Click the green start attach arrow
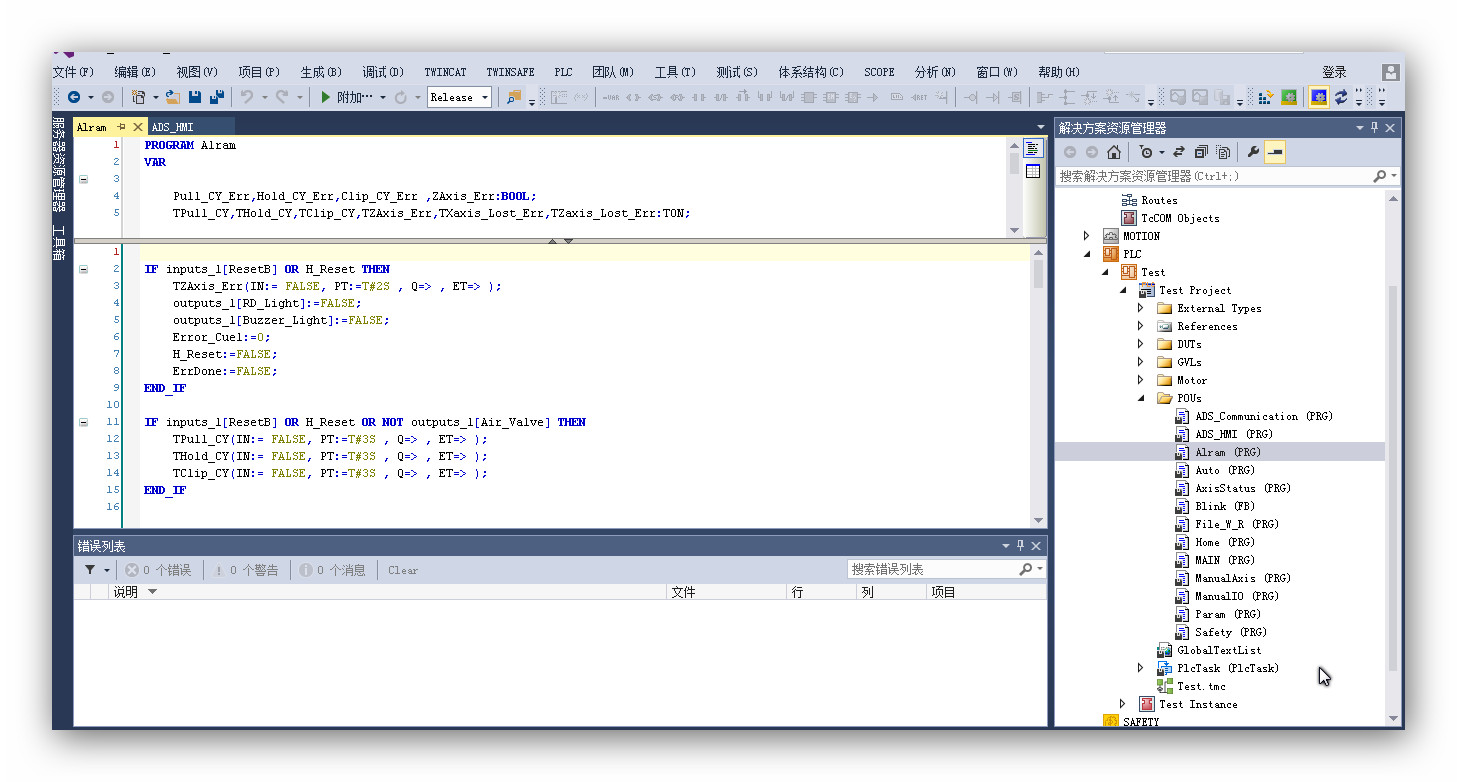The image size is (1457, 782). point(326,97)
